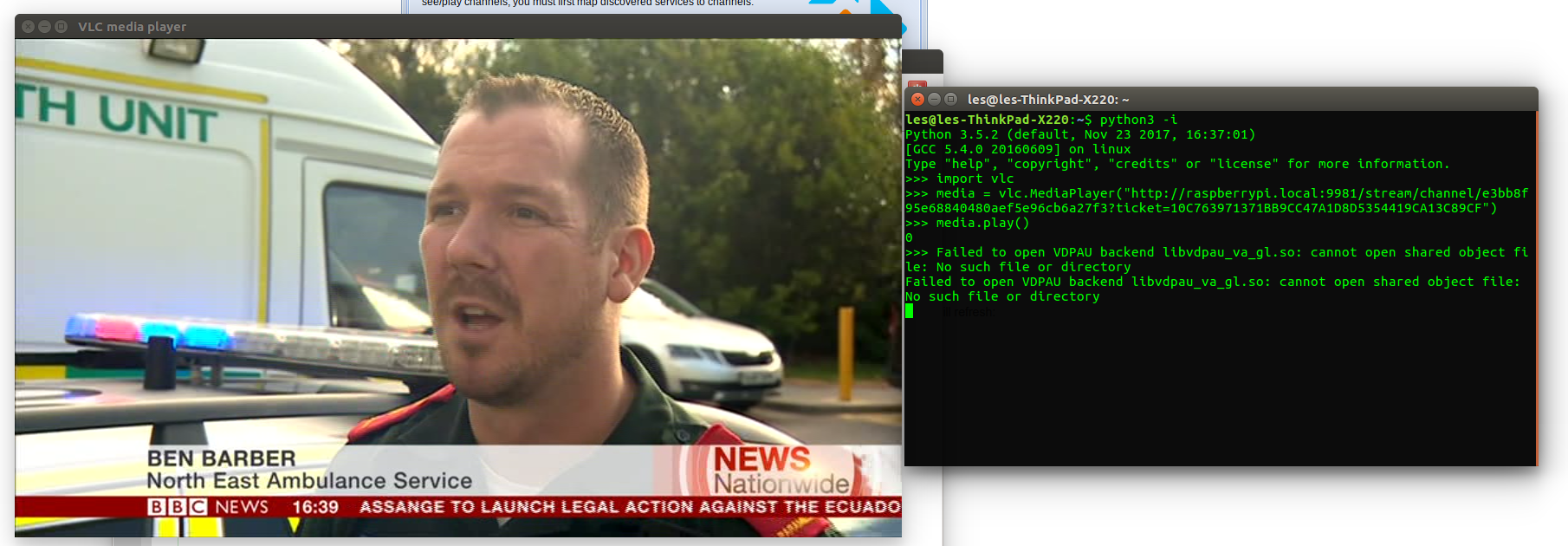This screenshot has height=546, width=1568.
Task: Click the BBC NEWS logo in the video
Action: click(208, 507)
